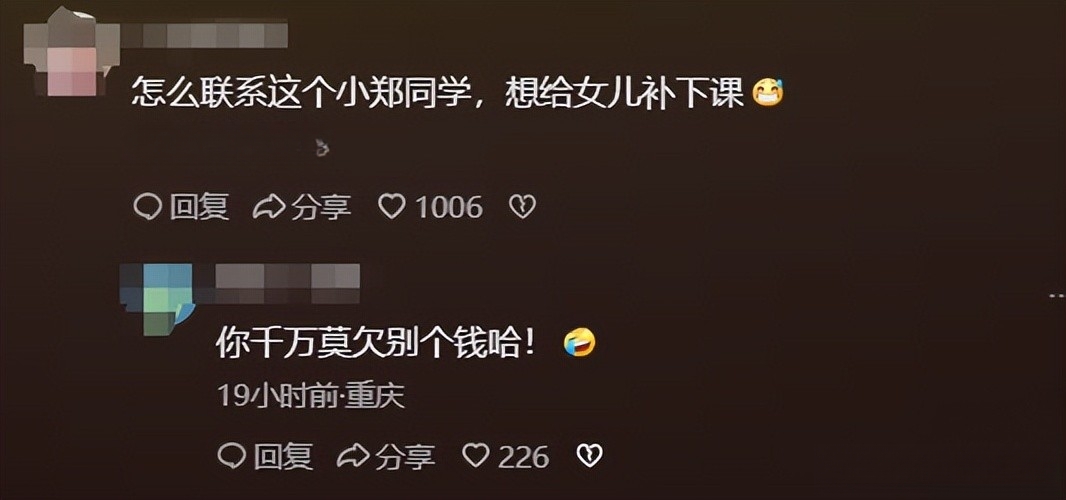
Task: Click share arrow icon under second comment
Action: [x=353, y=456]
